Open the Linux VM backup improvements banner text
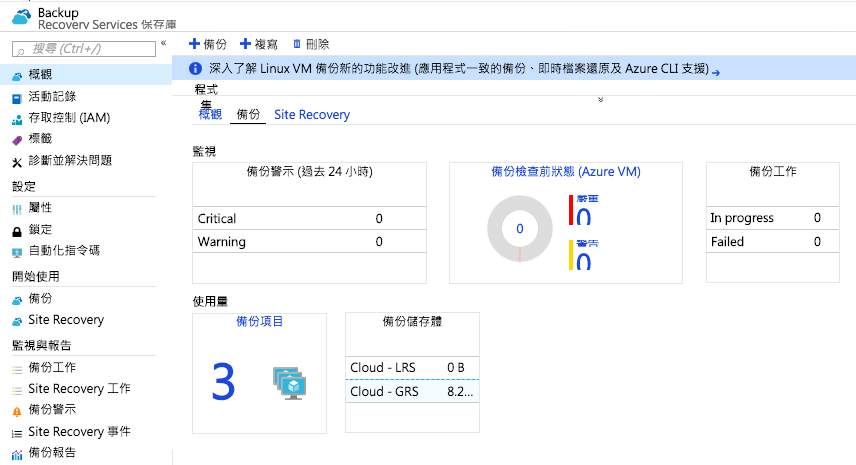Image resolution: width=856 pixels, height=465 pixels. [459, 68]
